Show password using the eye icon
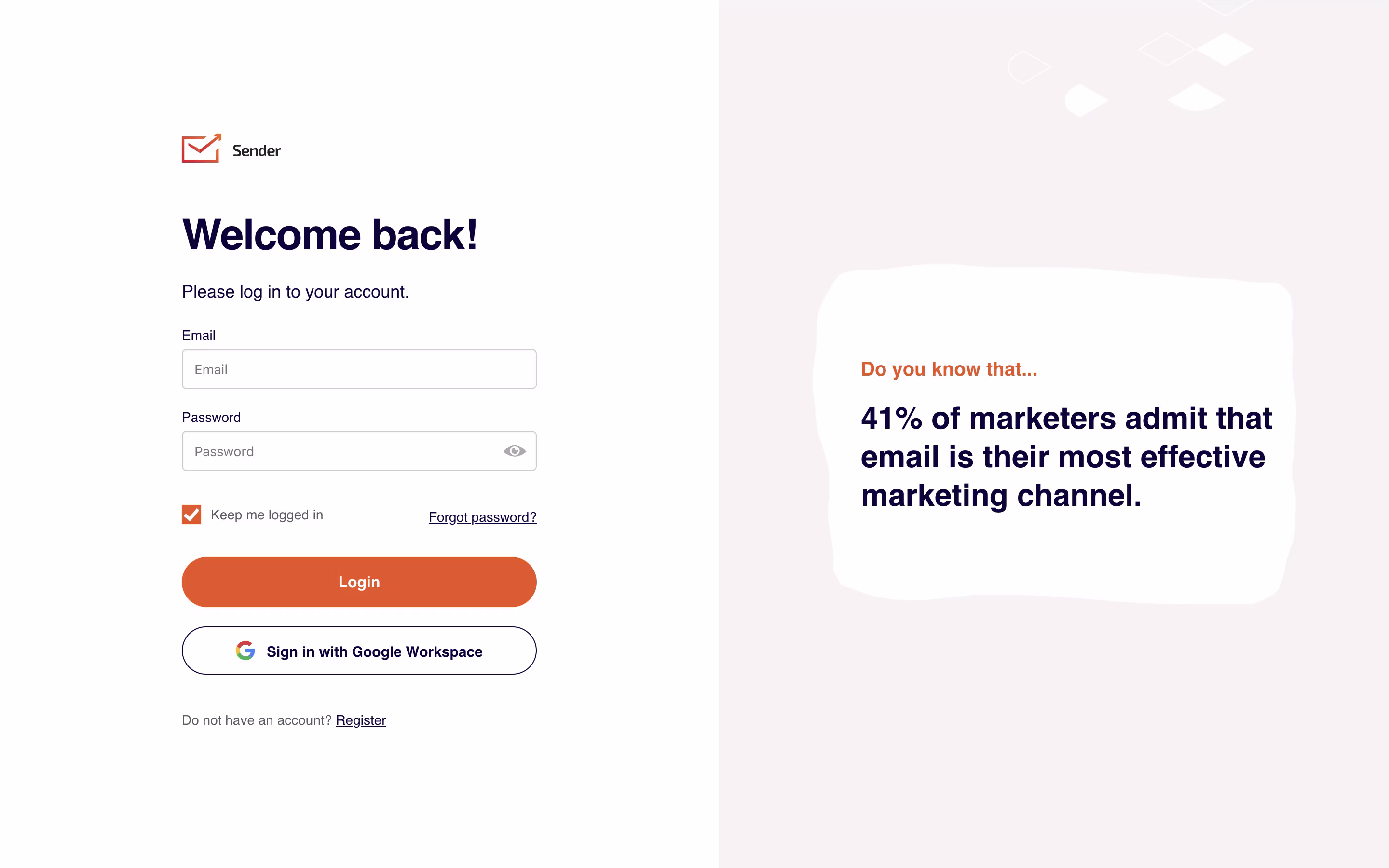This screenshot has height=868, width=1389. coord(514,451)
